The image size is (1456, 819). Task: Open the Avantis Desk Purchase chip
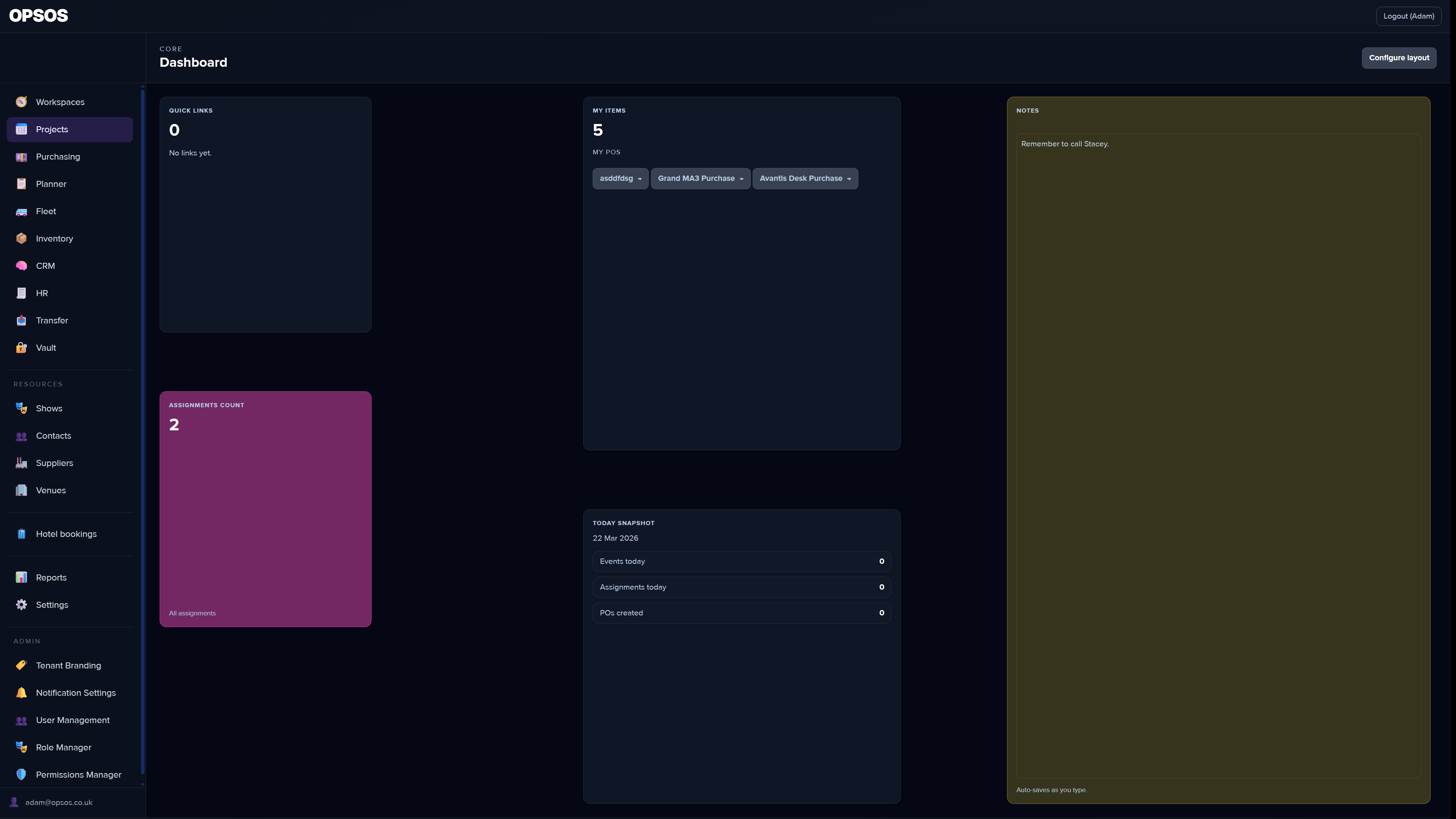coord(805,178)
